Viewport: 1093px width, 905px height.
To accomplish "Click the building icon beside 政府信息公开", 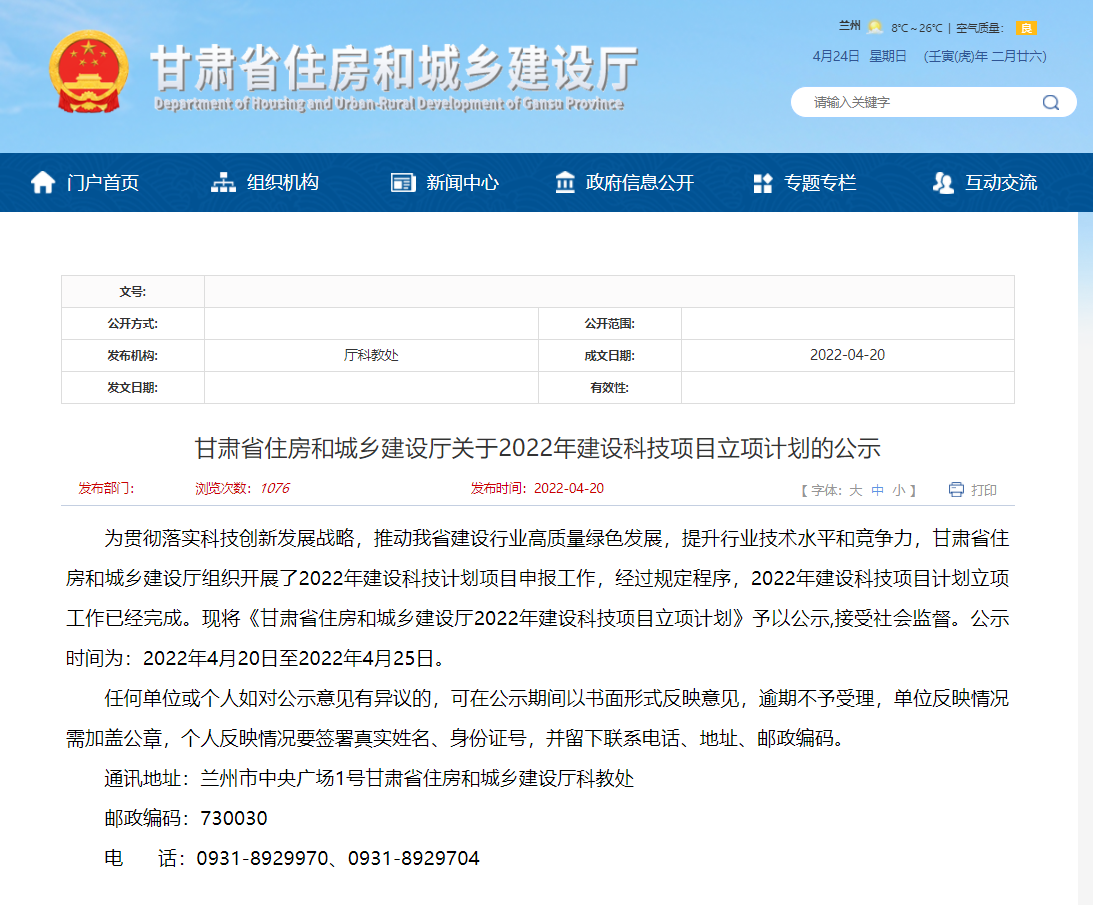I will click(x=565, y=182).
